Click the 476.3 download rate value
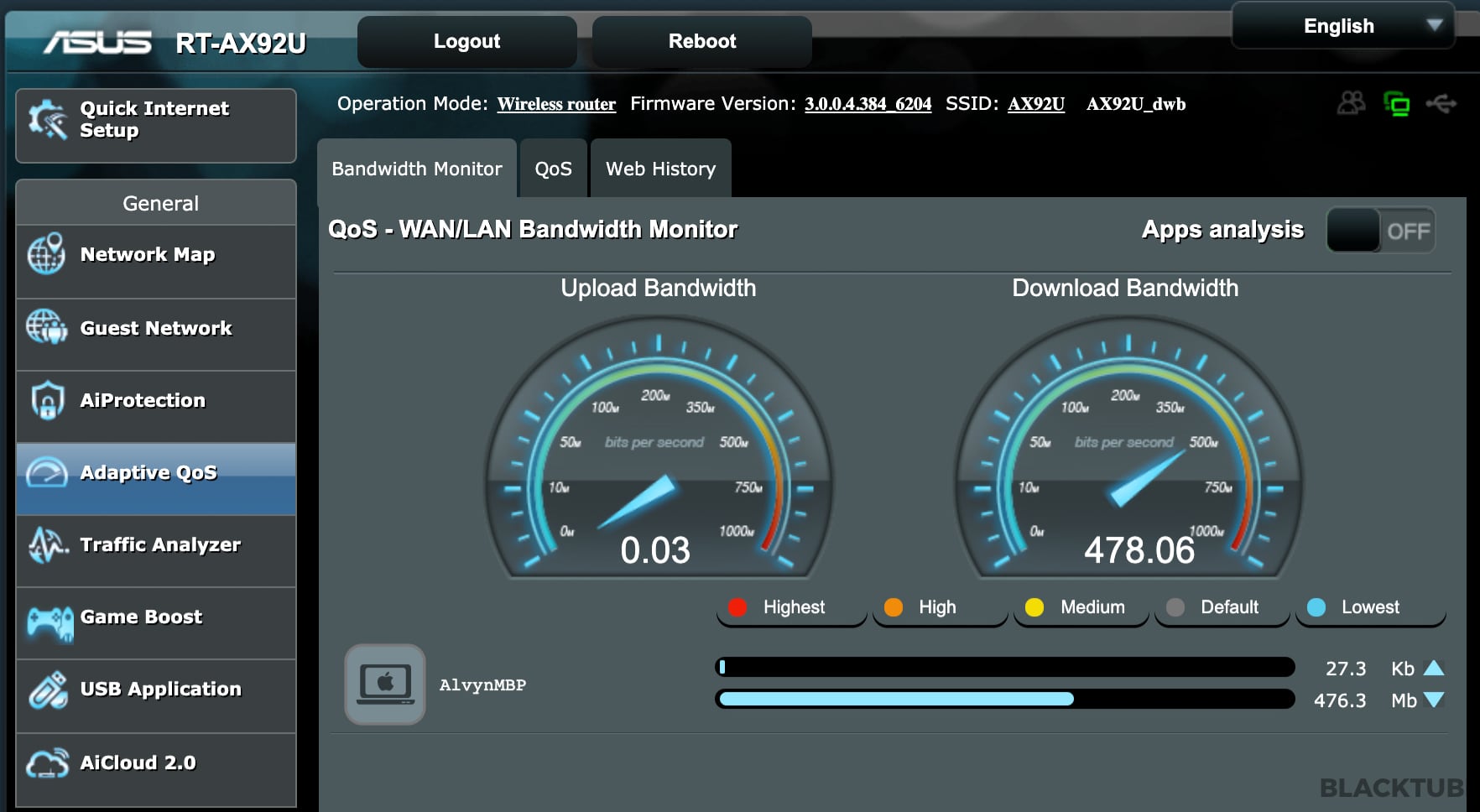This screenshot has width=1480, height=812. (1340, 700)
